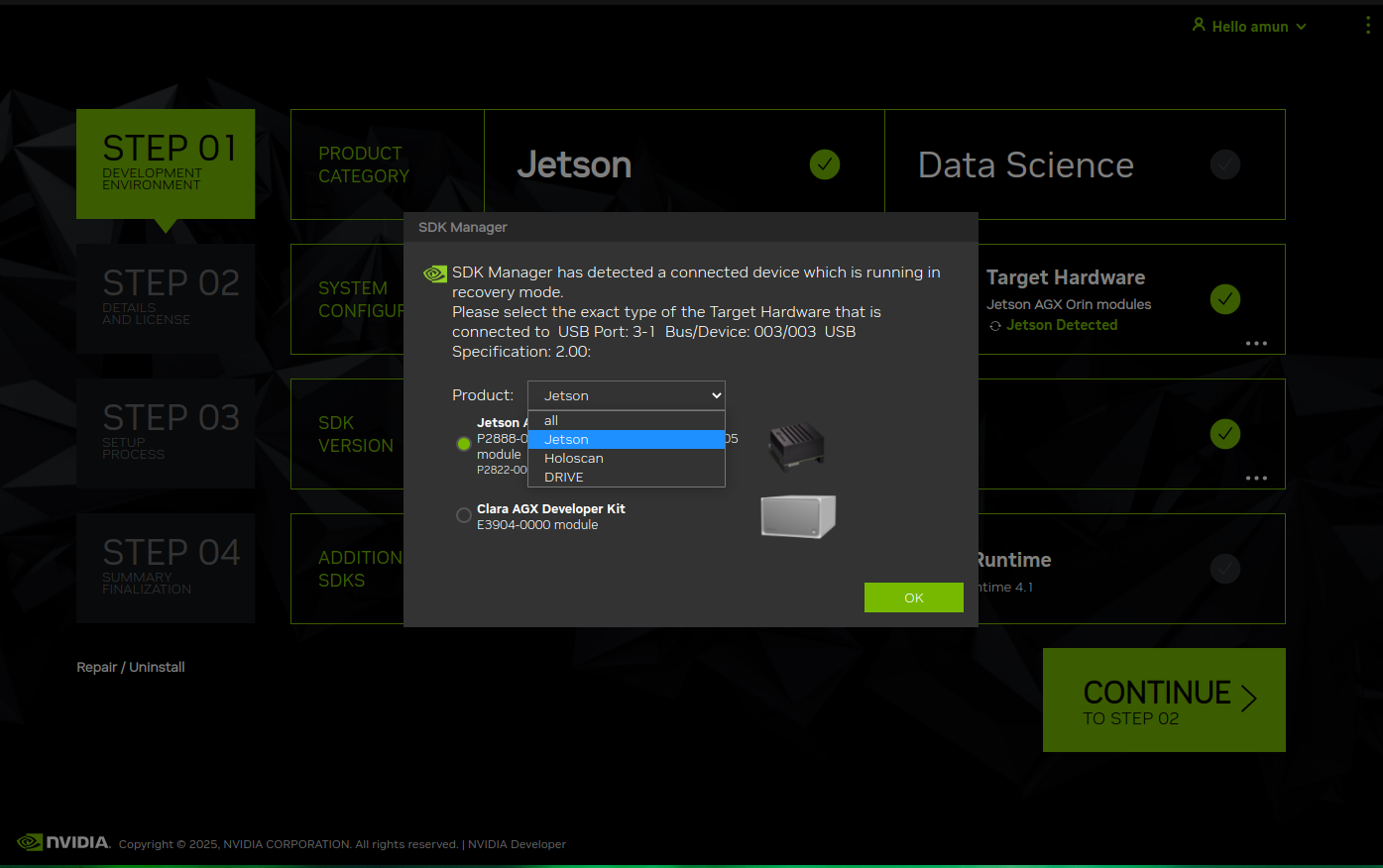Open Target Hardware three-dot more options
1383x868 pixels.
tap(1256, 344)
